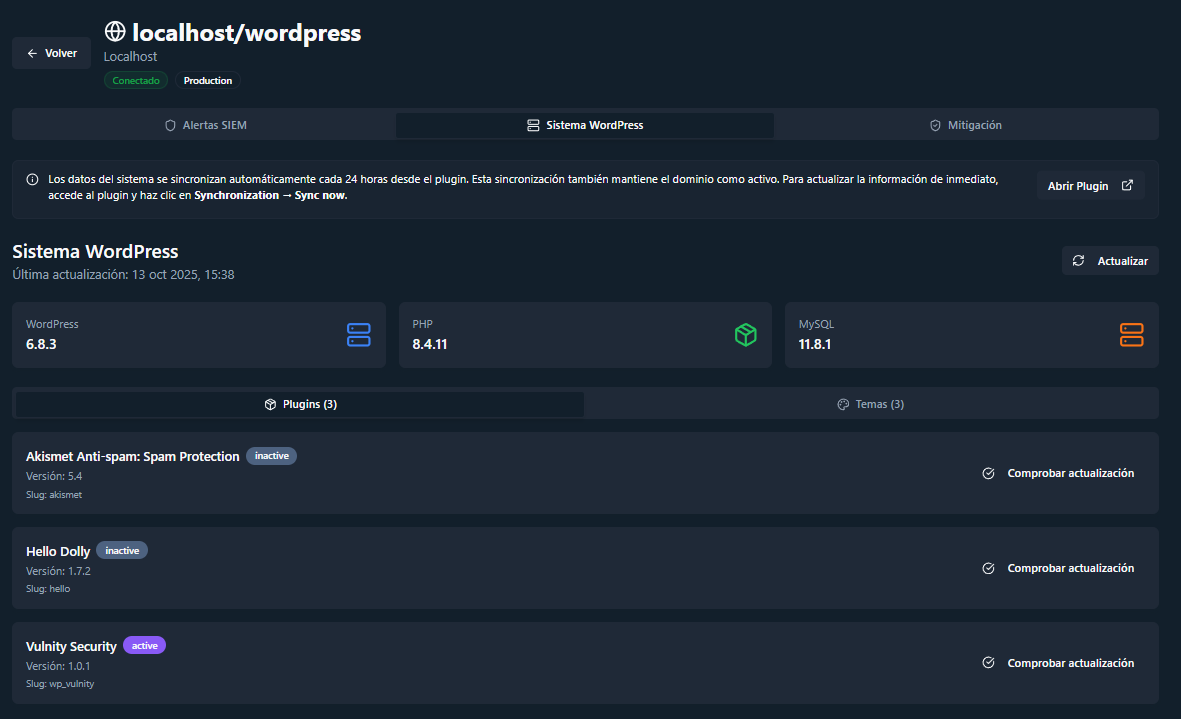Click the refresh icon in Actualizar button

1079,260
